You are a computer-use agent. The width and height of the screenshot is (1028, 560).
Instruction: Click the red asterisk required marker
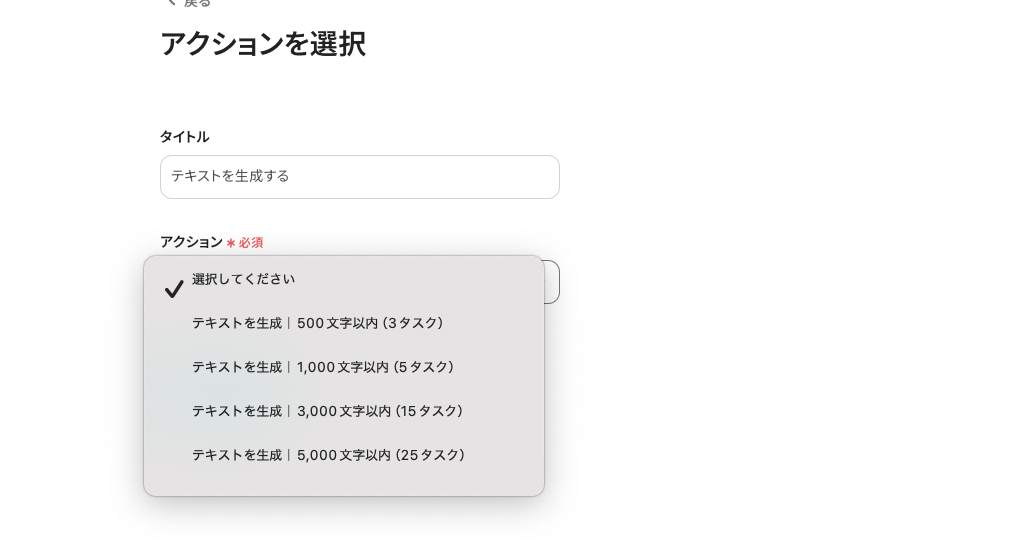click(x=230, y=243)
